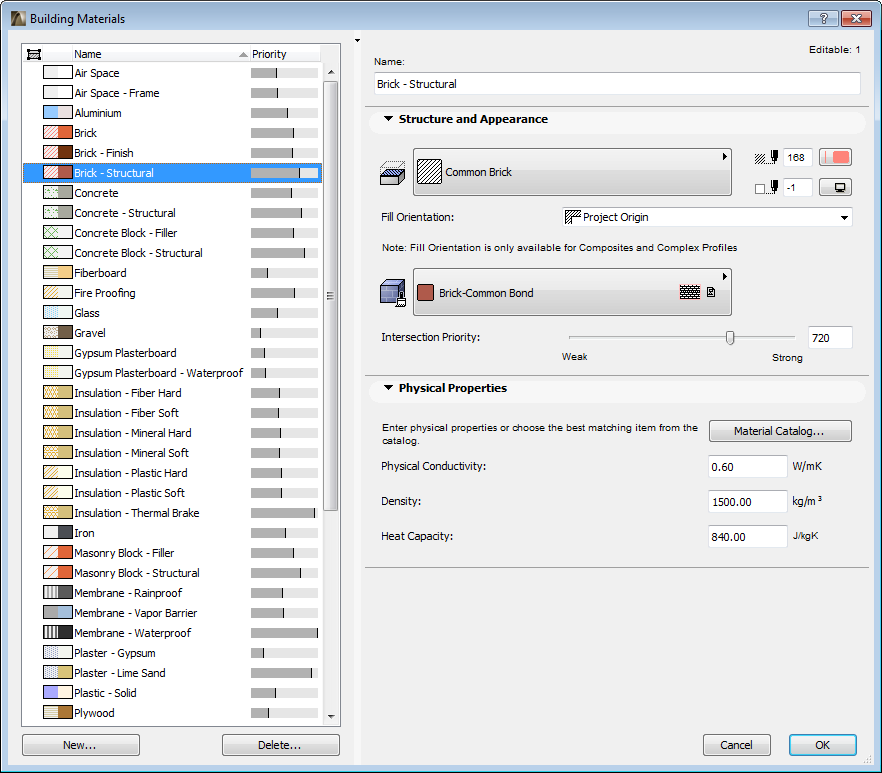This screenshot has width=882, height=773.
Task: Click the foreground pen number field 168
Action: click(x=798, y=158)
